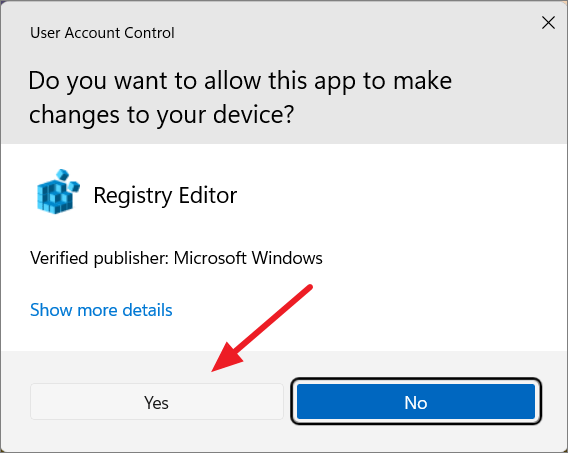Screen dimensions: 568x453
Task: Select the blue stacked-cubes Registry icon
Action: (x=58, y=192)
